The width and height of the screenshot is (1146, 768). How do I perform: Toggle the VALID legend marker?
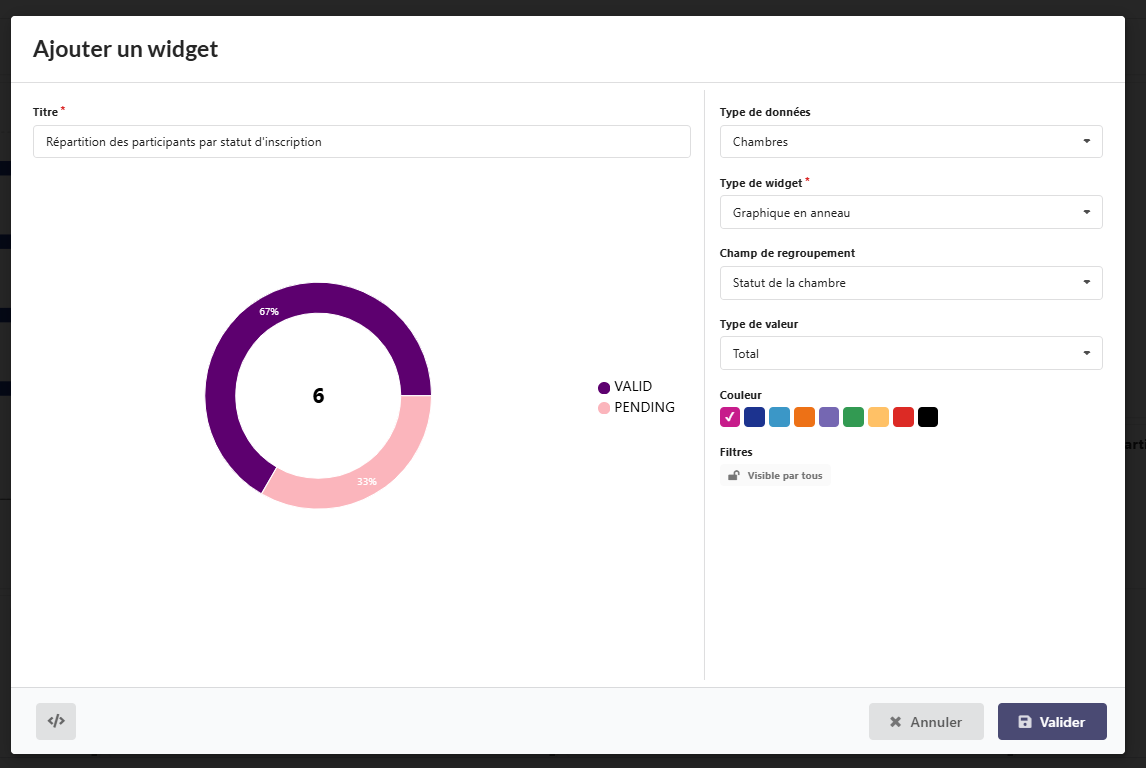click(604, 387)
